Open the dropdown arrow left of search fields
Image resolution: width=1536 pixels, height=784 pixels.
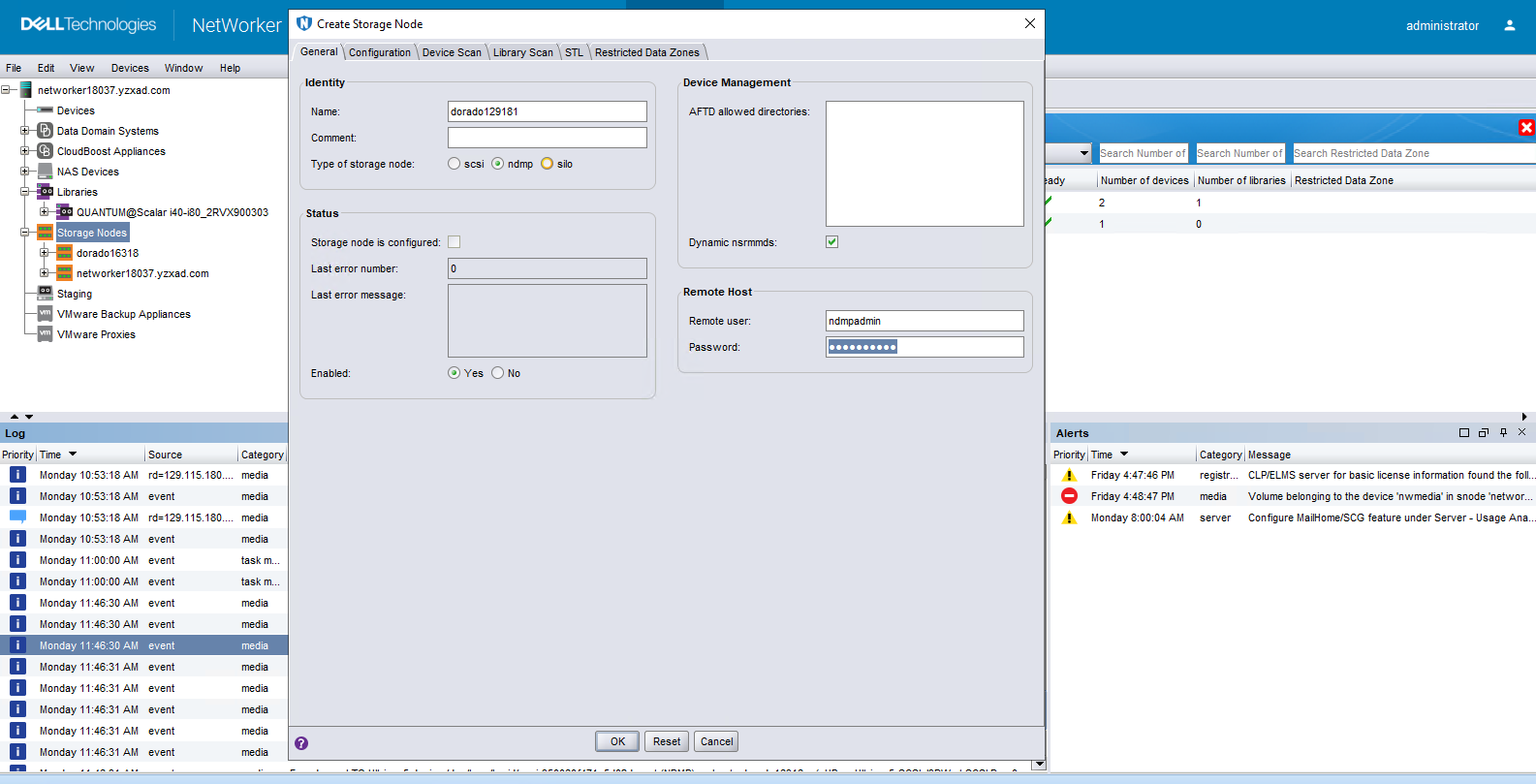1083,153
